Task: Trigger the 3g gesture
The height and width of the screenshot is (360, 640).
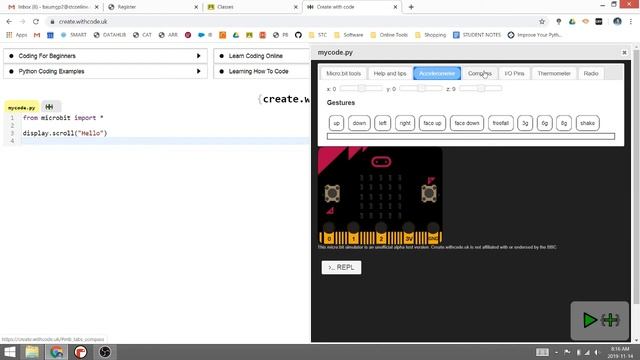Action: (525, 123)
